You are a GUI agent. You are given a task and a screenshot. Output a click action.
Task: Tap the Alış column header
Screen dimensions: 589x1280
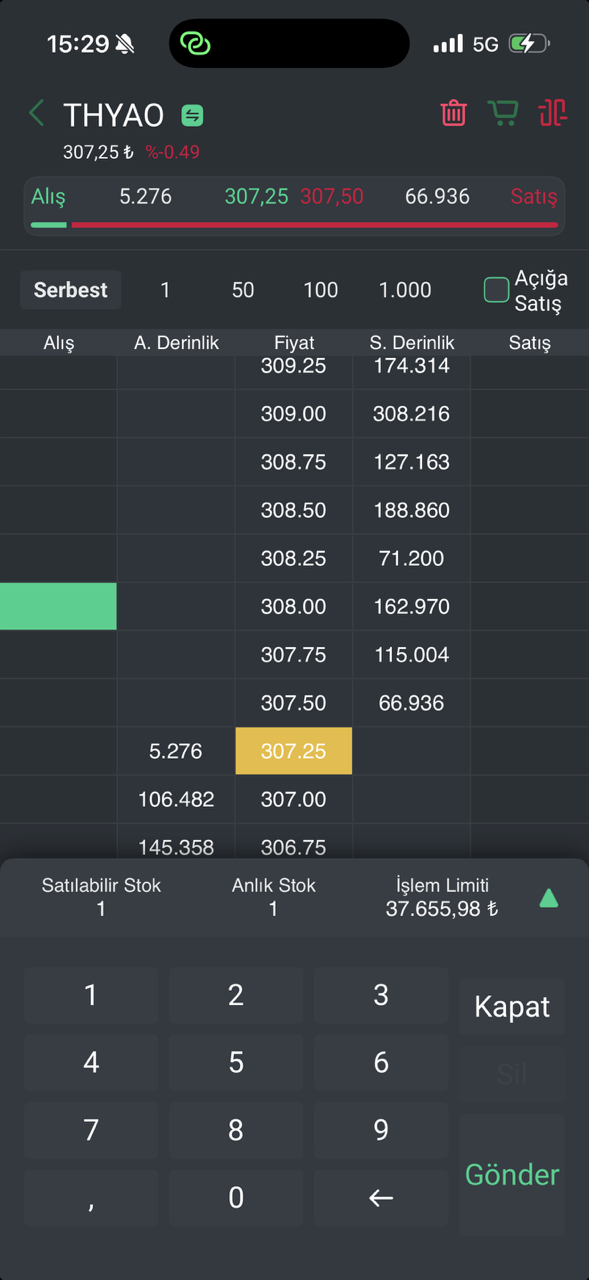(59, 343)
